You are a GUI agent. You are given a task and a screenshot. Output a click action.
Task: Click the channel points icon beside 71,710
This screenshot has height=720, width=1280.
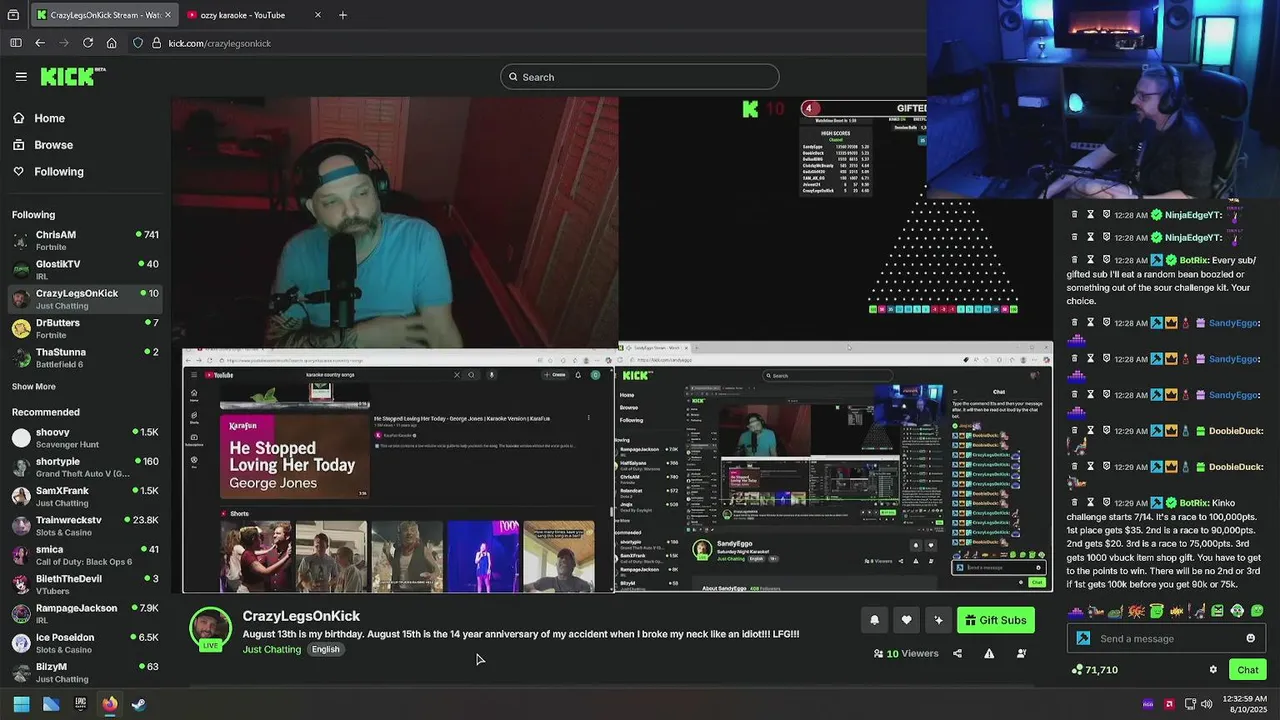coord(1076,670)
